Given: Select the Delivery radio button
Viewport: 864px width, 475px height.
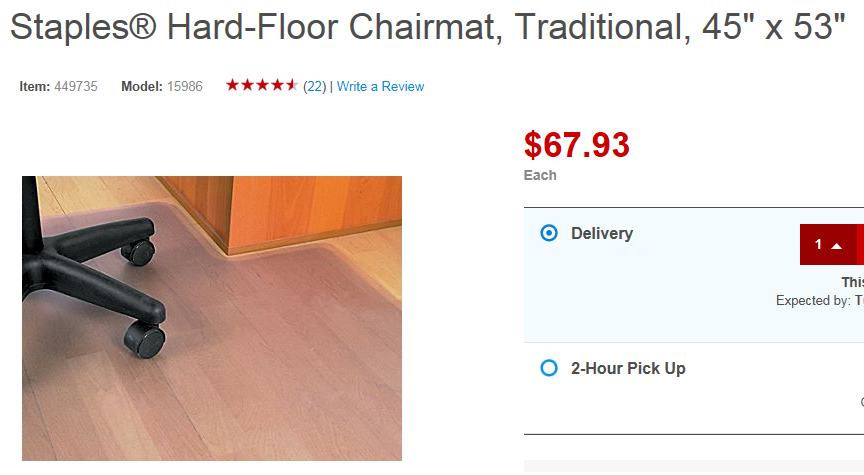Looking at the screenshot, I should (548, 233).
